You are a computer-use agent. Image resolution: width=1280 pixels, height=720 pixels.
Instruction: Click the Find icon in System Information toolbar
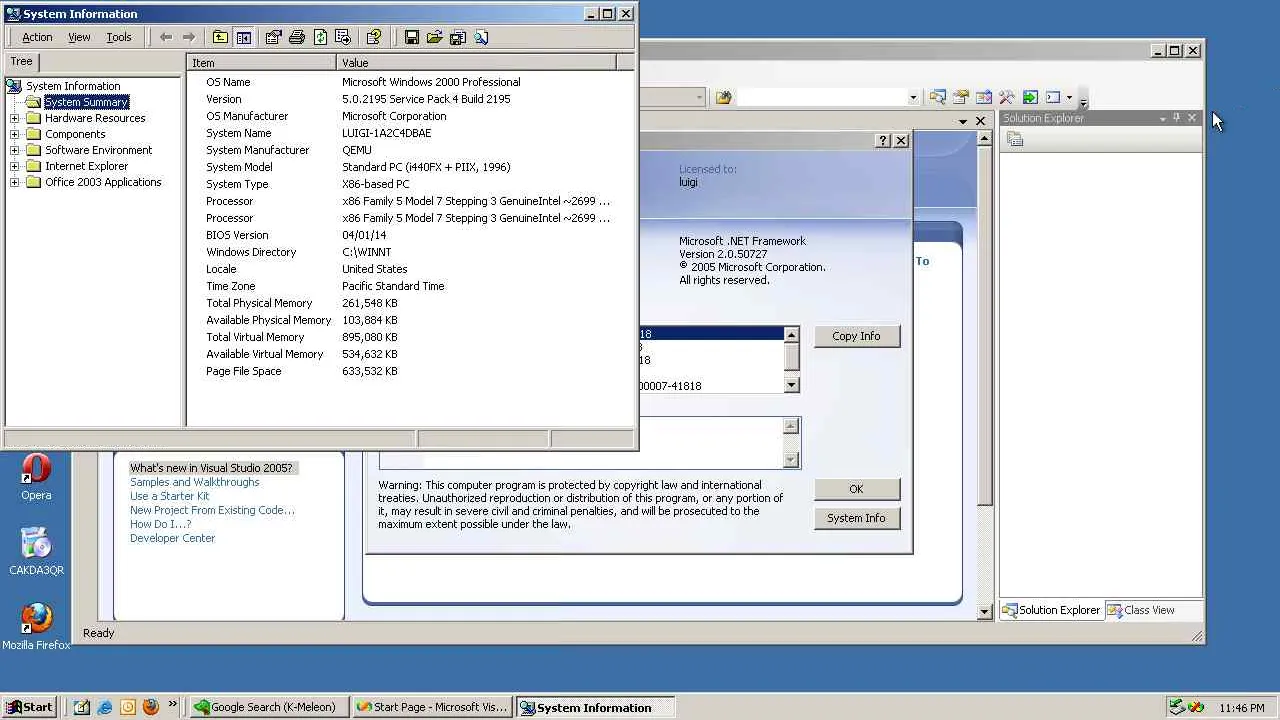pyautogui.click(x=481, y=37)
